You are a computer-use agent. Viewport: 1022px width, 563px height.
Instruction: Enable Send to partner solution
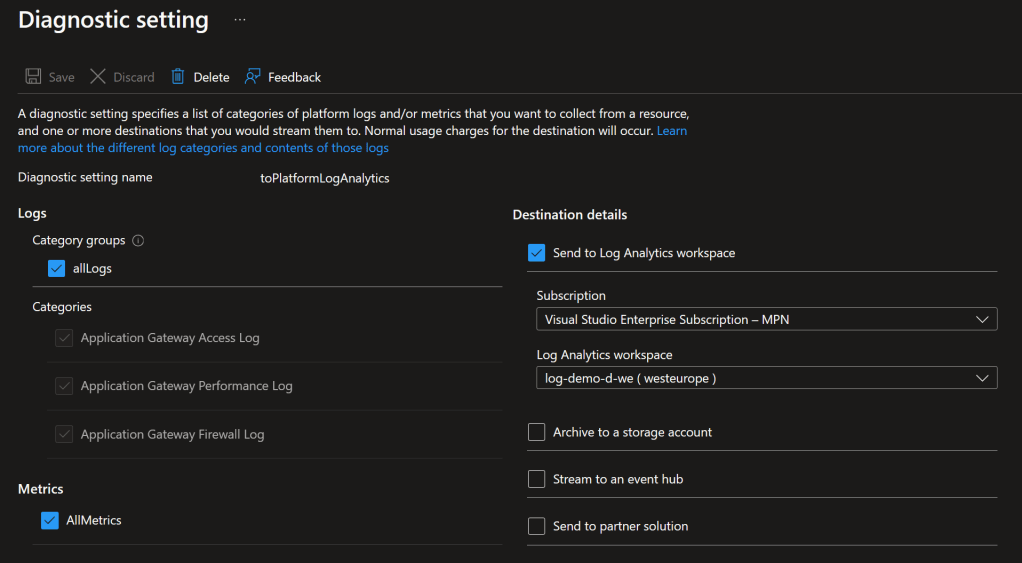coord(537,526)
